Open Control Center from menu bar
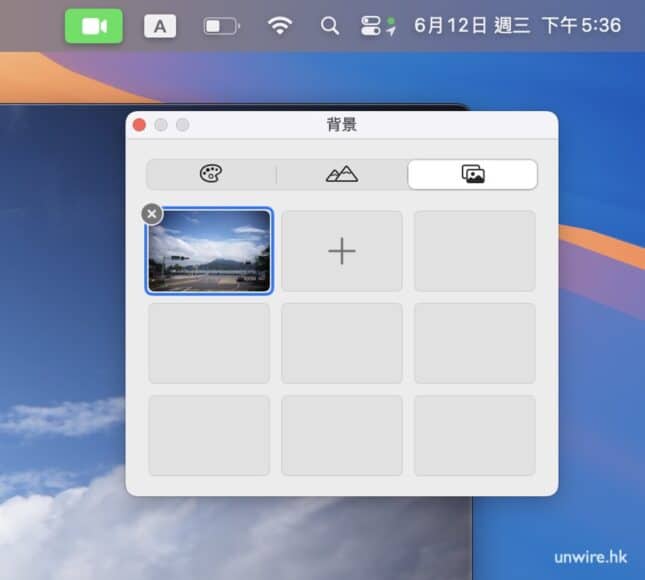The height and width of the screenshot is (580, 645). click(378, 26)
